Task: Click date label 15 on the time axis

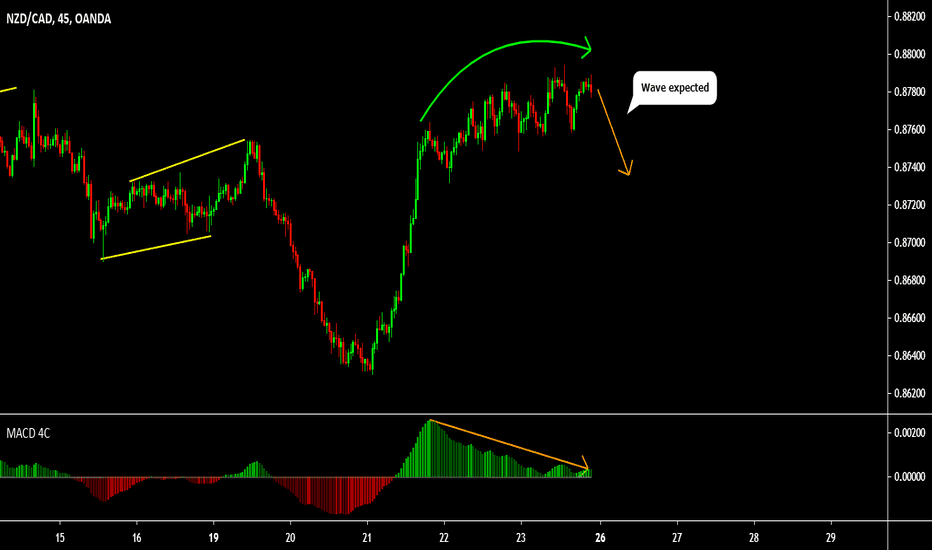Action: point(59,538)
